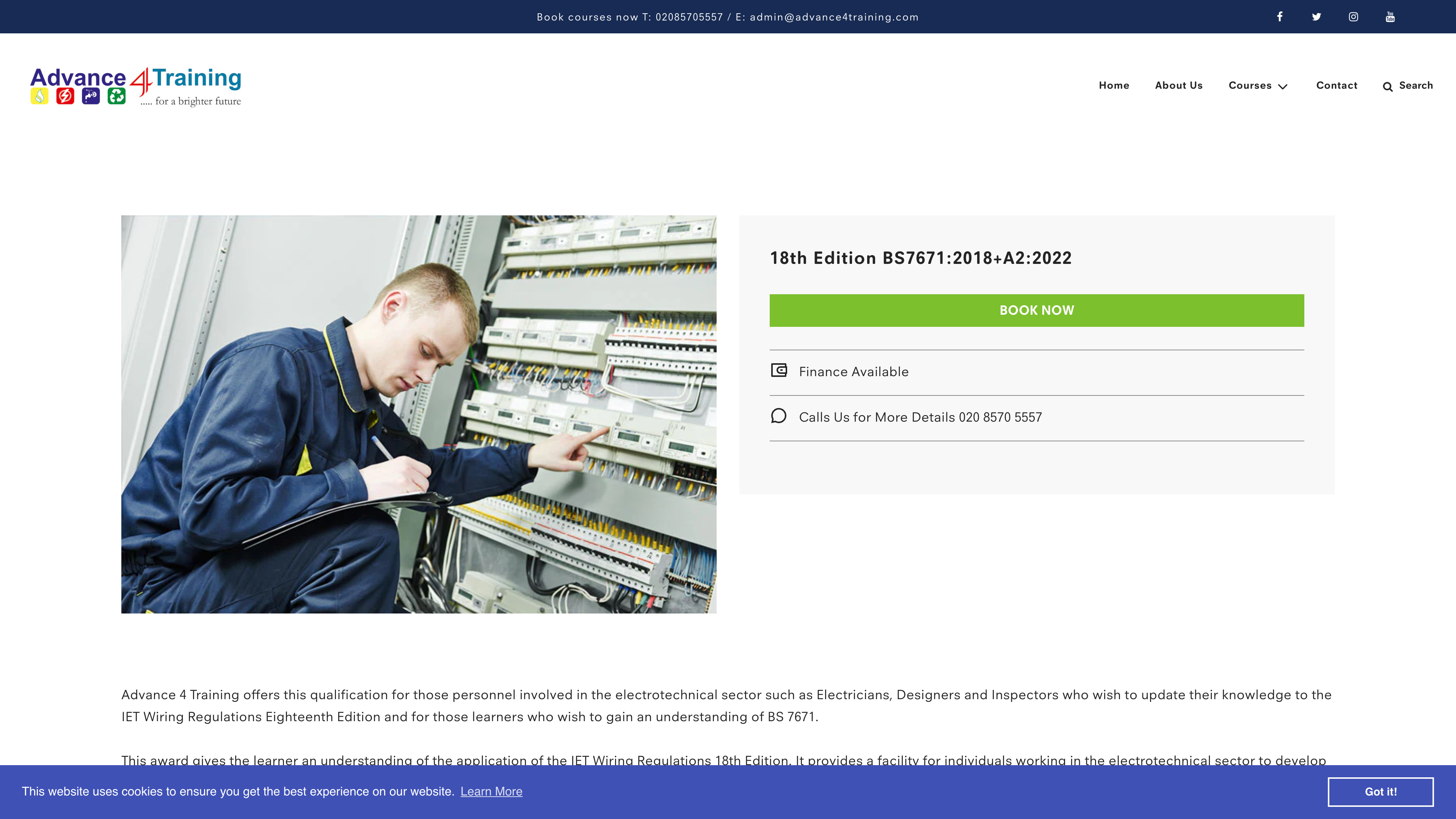Open the Learn More cookies link

(491, 791)
